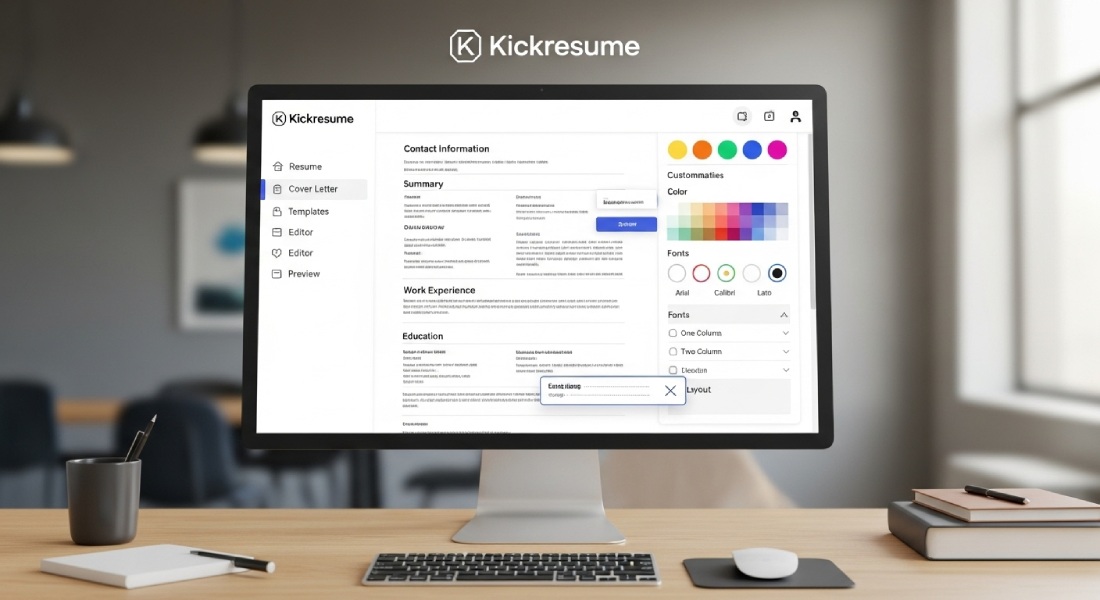Tick the checkbox below Two Column
The width and height of the screenshot is (1100, 600).
point(673,370)
